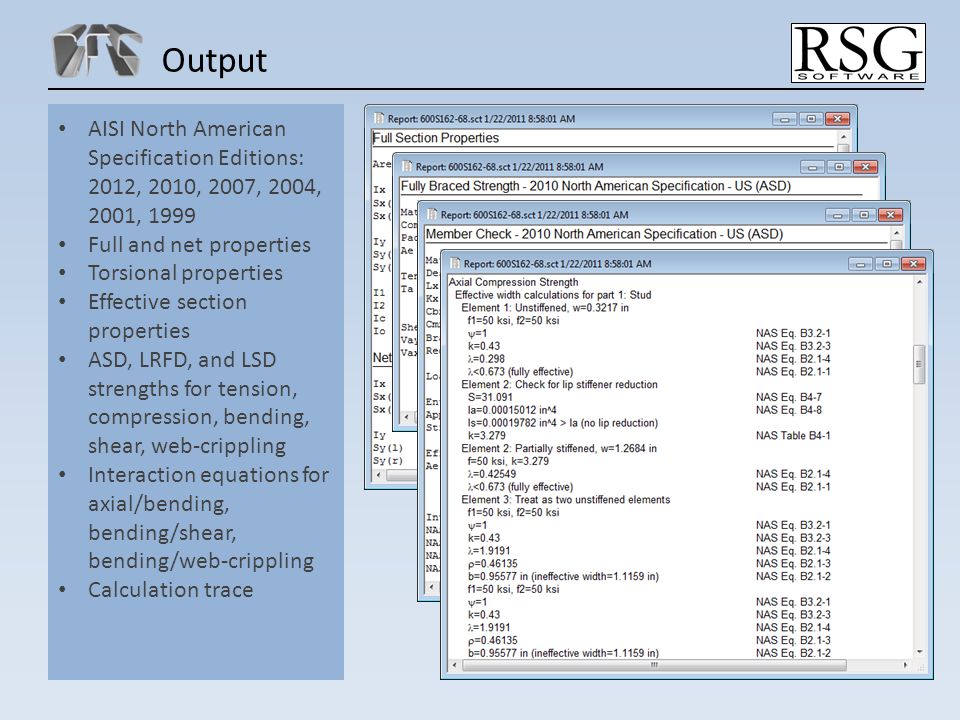Minimize the Member Check report window

pos(837,215)
